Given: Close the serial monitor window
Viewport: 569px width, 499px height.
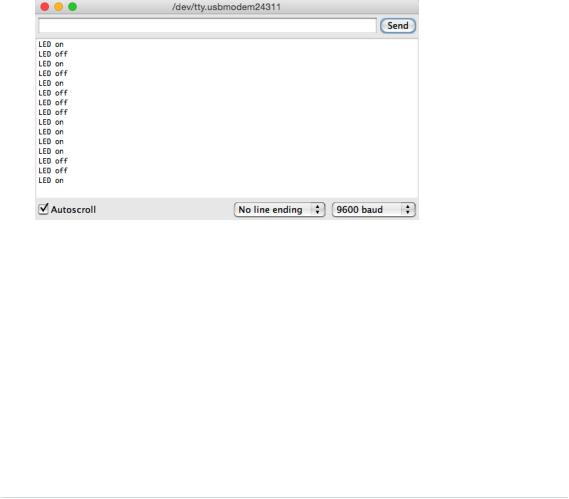Looking at the screenshot, I should (x=45, y=7).
